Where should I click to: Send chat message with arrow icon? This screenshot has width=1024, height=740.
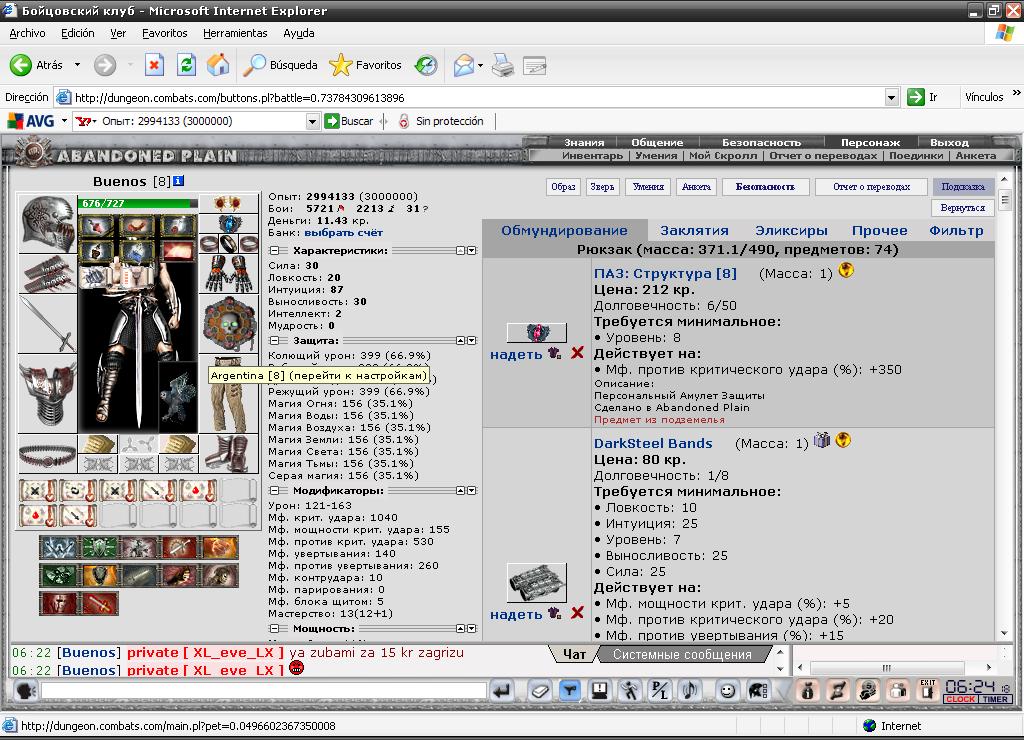pyautogui.click(x=502, y=690)
